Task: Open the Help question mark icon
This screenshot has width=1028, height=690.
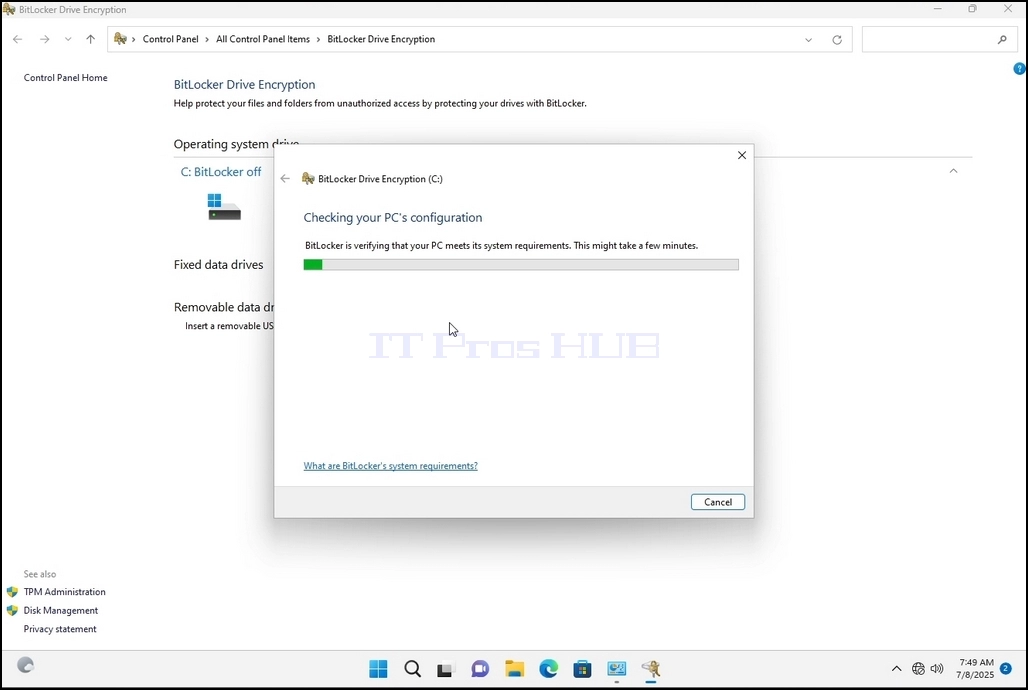Action: 1019,68
